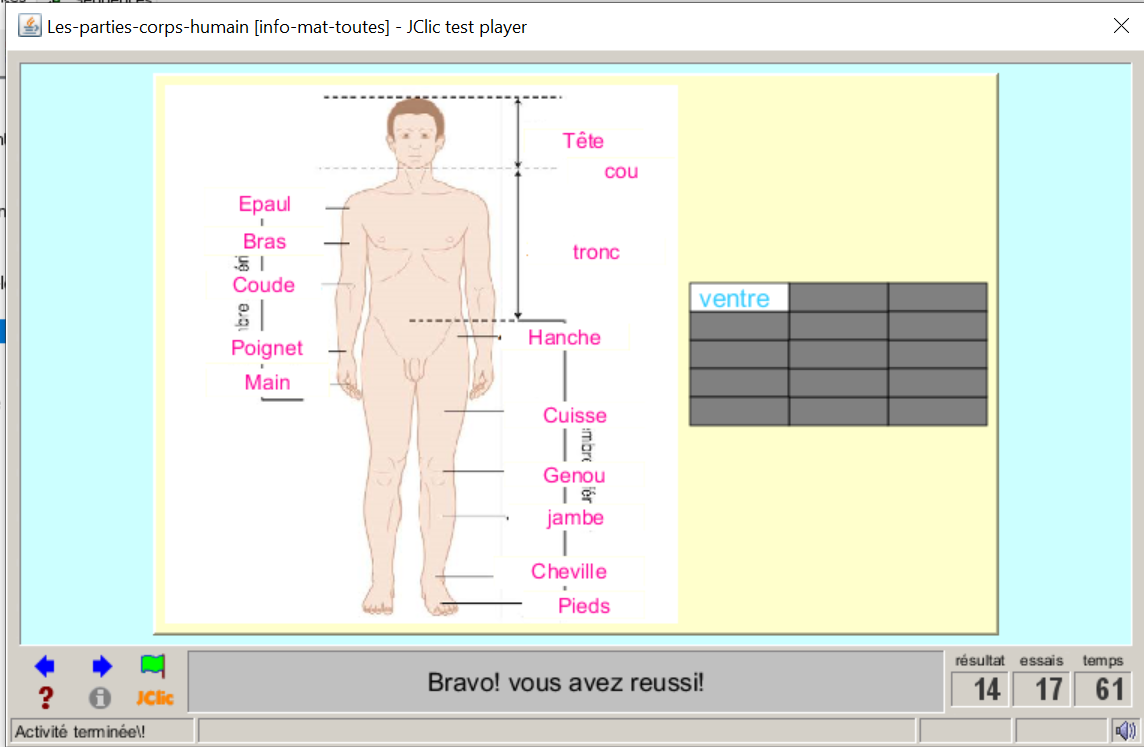Viewport: 1144px width, 747px height.
Task: Open help with red question mark
Action: [x=45, y=698]
